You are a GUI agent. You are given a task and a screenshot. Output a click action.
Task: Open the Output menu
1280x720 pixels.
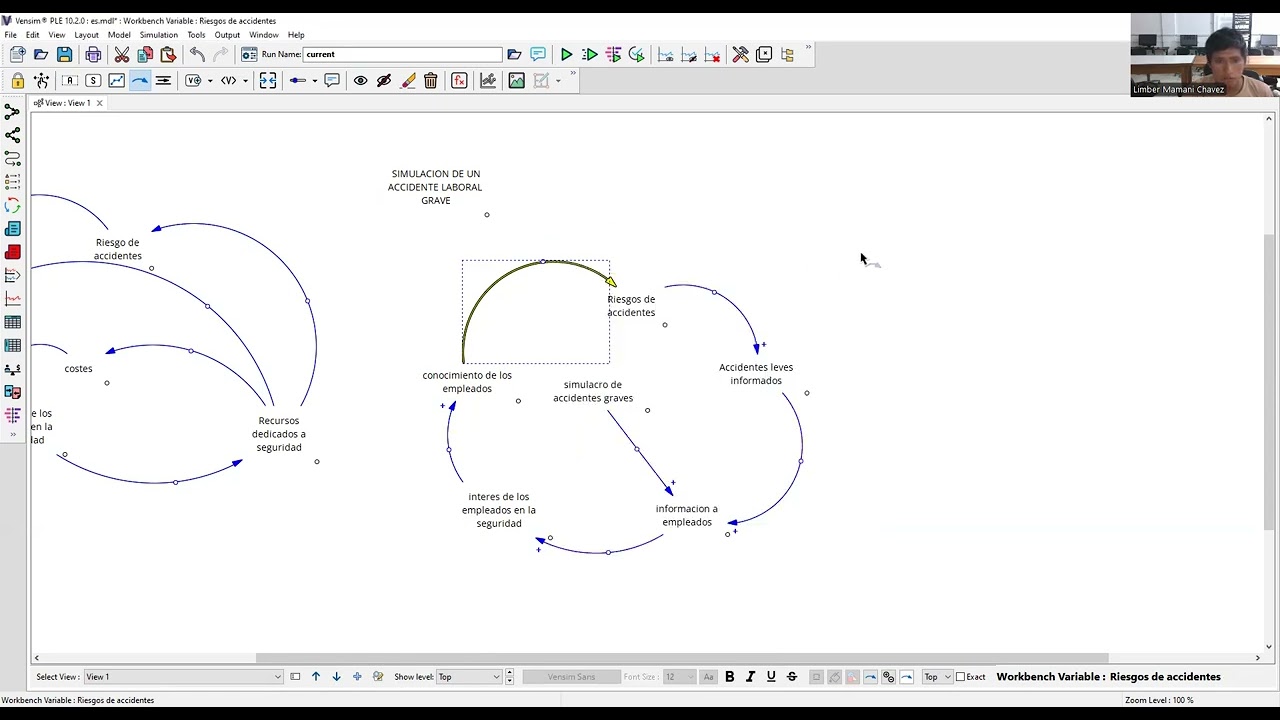(x=227, y=35)
